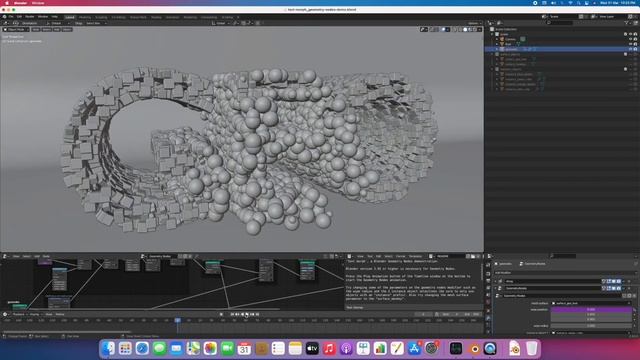Expand the highlighted selected outliner object
Screen dimensions: 640x360
click(x=497, y=49)
